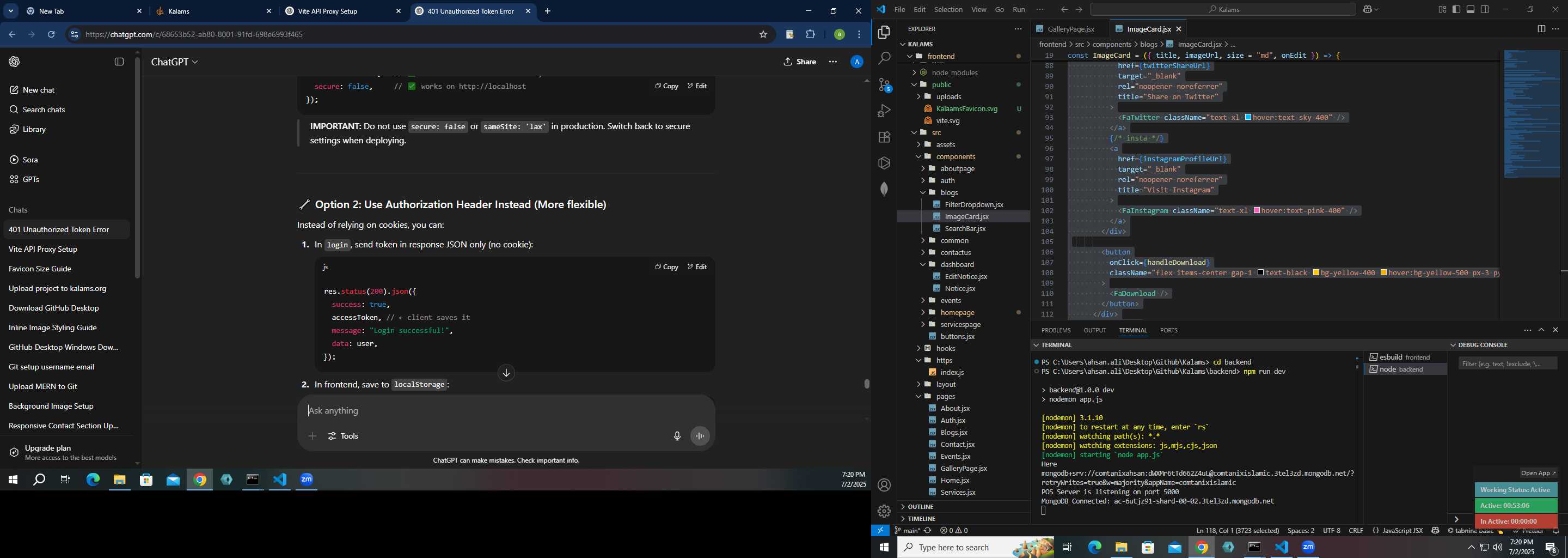The width and height of the screenshot is (1568, 558).
Task: Click bg-yellow-400 color swatch in code
Action: (x=1316, y=272)
